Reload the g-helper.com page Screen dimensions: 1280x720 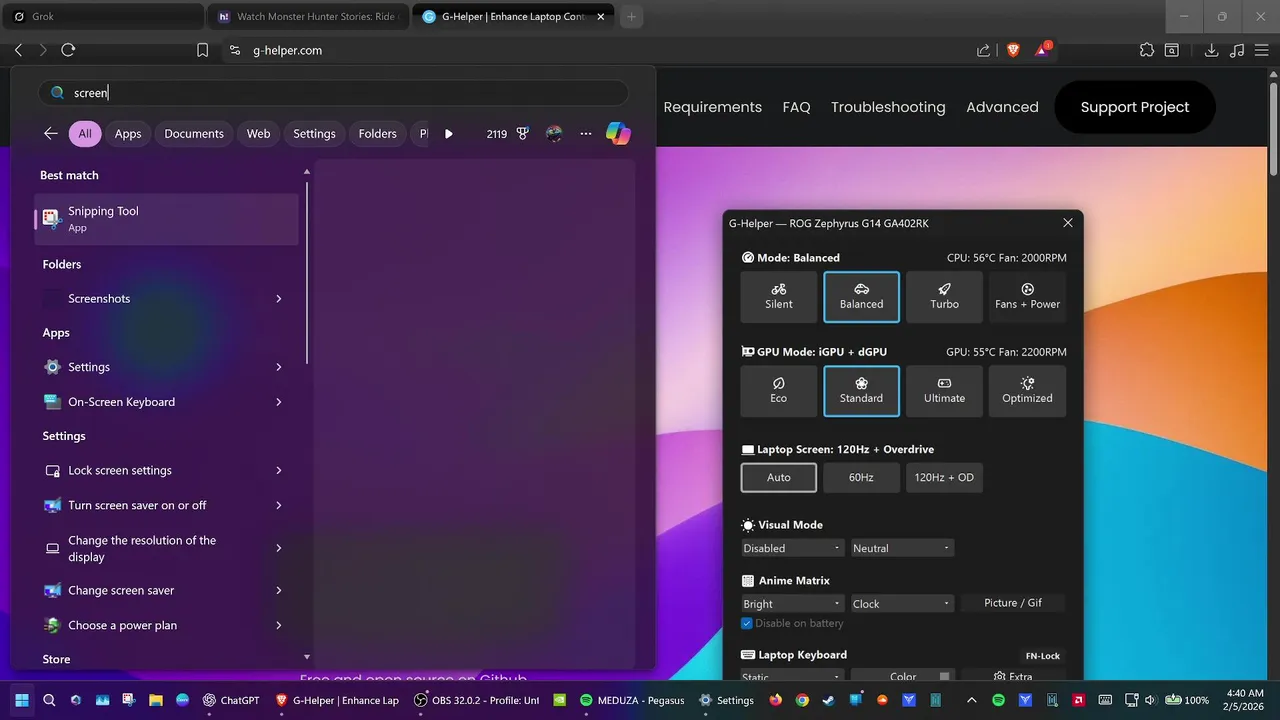click(68, 50)
